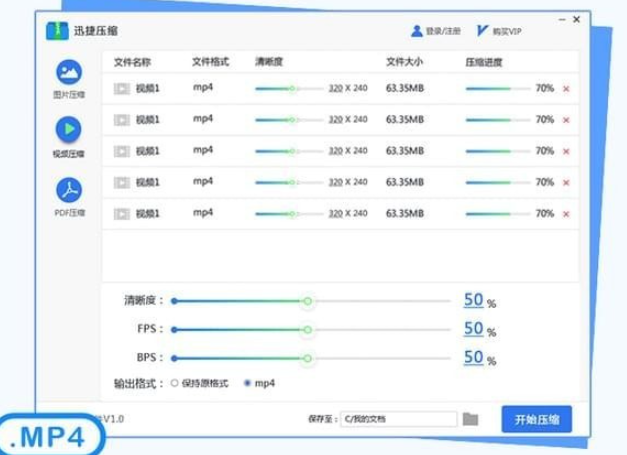Screen dimensions: 627x455
Task: Click first row's 70% compression progress bar
Action: point(498,88)
